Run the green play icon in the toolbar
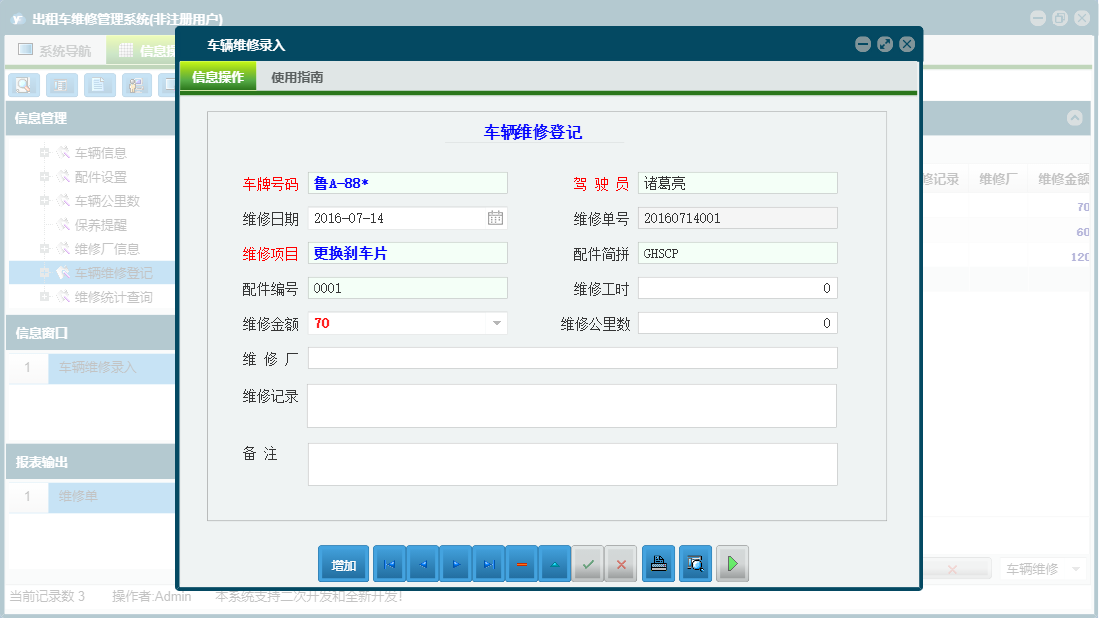This screenshot has height=618, width=1099. pos(731,563)
